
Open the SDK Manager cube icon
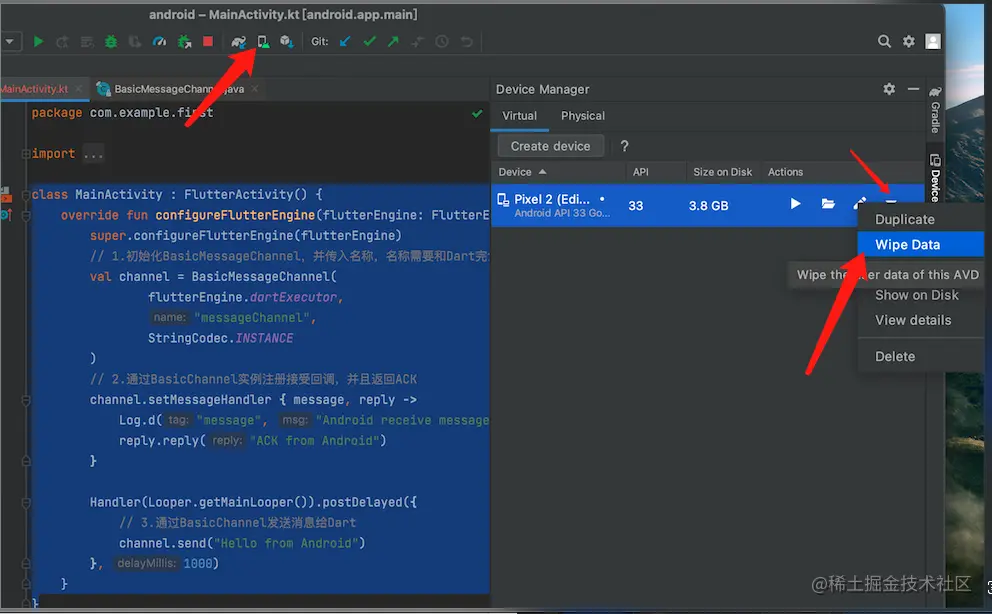point(287,42)
